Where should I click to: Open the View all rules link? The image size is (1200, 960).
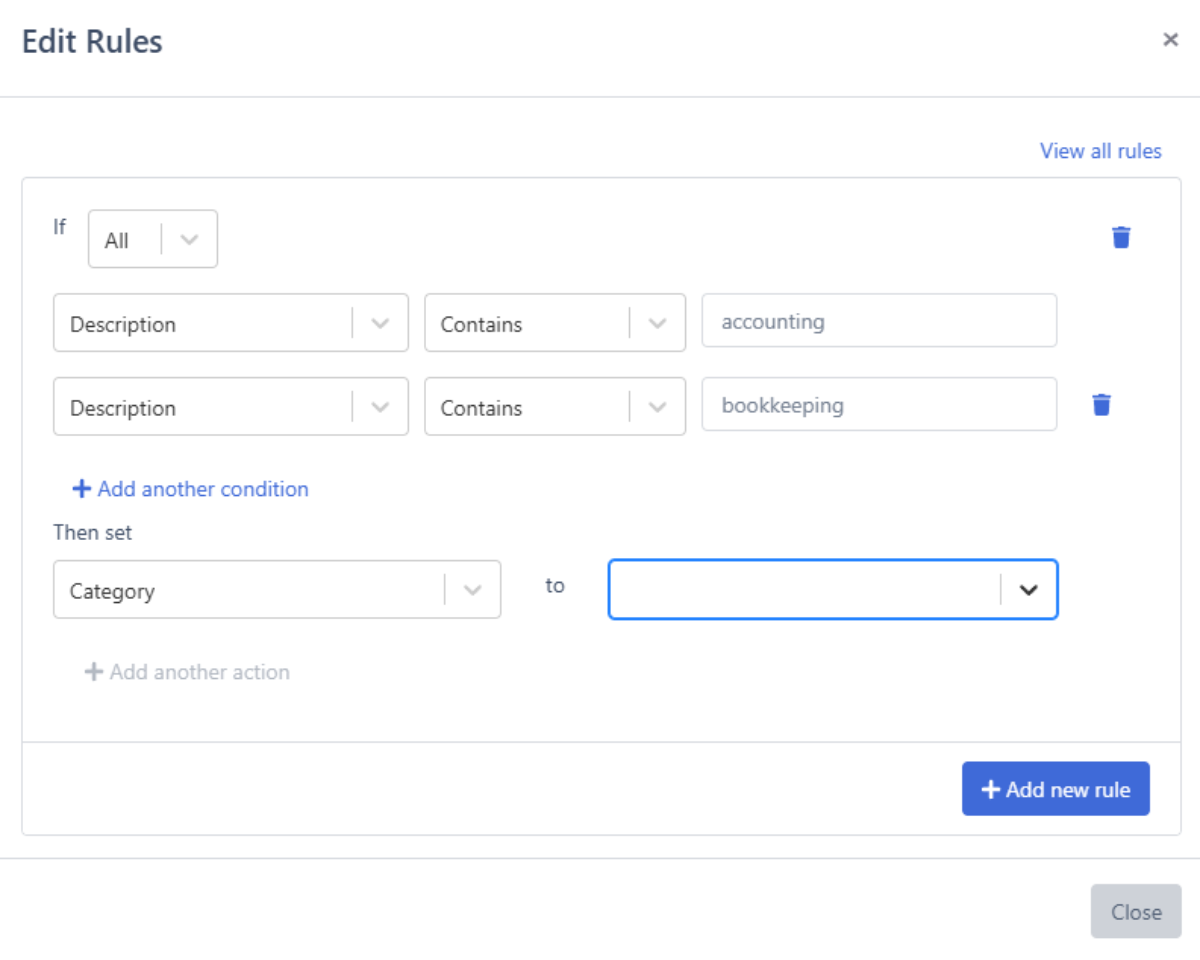[1100, 151]
